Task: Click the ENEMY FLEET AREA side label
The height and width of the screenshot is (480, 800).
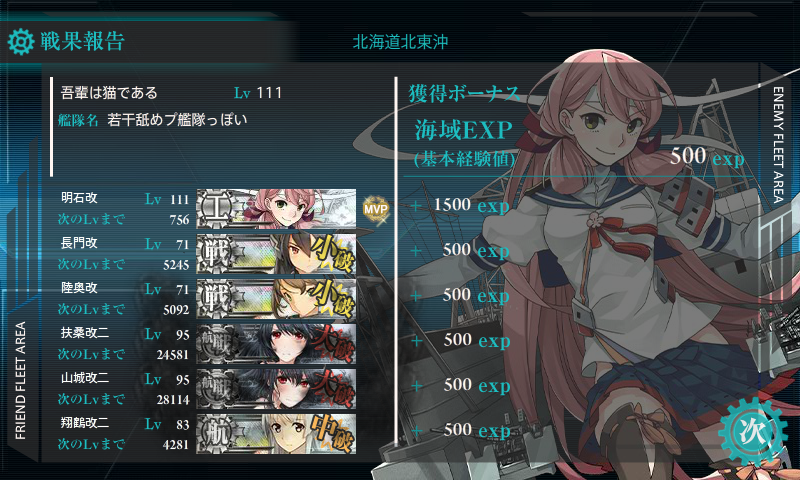Action: tap(778, 145)
